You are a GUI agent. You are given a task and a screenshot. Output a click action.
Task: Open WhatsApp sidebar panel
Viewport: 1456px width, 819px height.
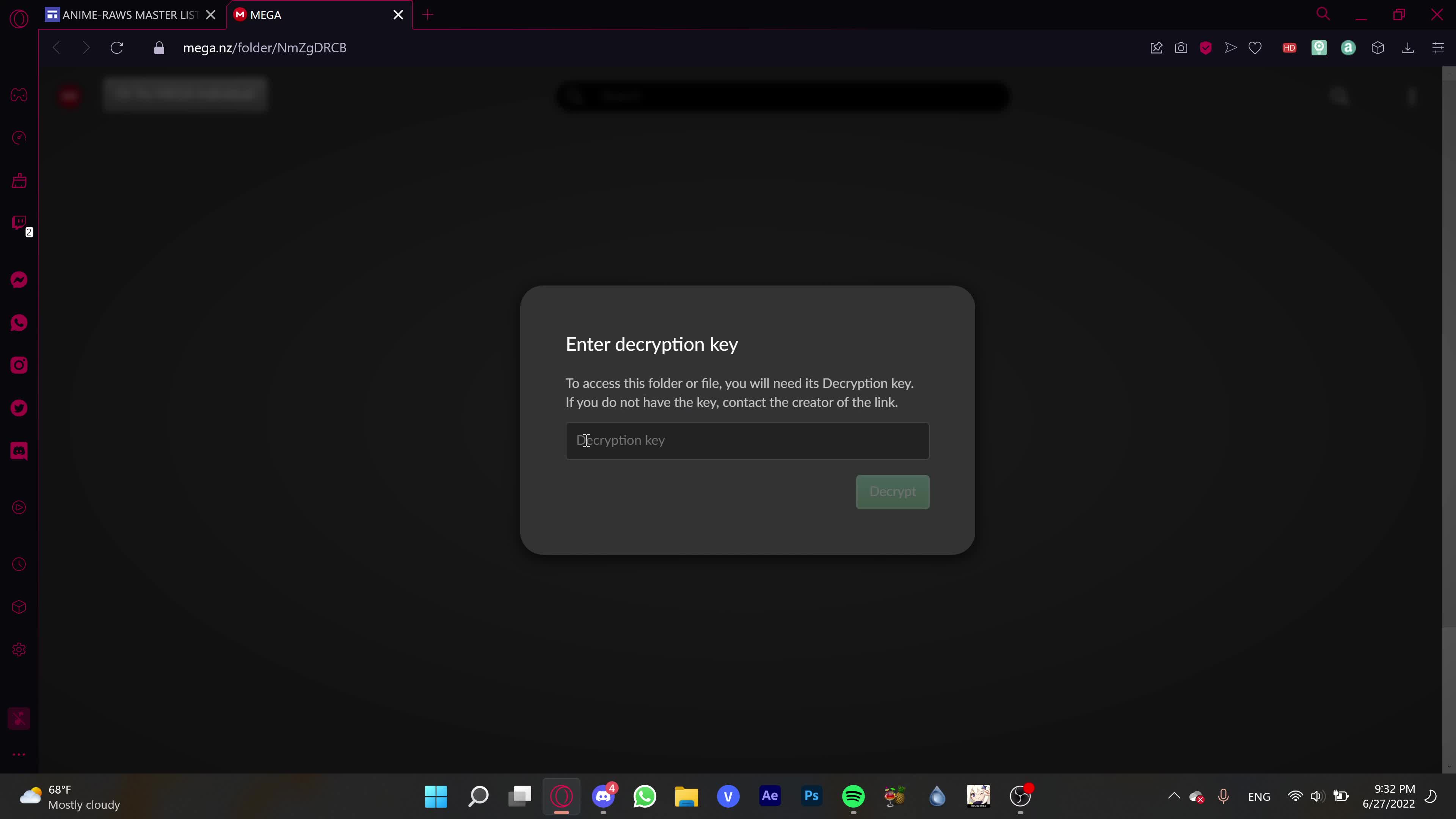coord(19,323)
